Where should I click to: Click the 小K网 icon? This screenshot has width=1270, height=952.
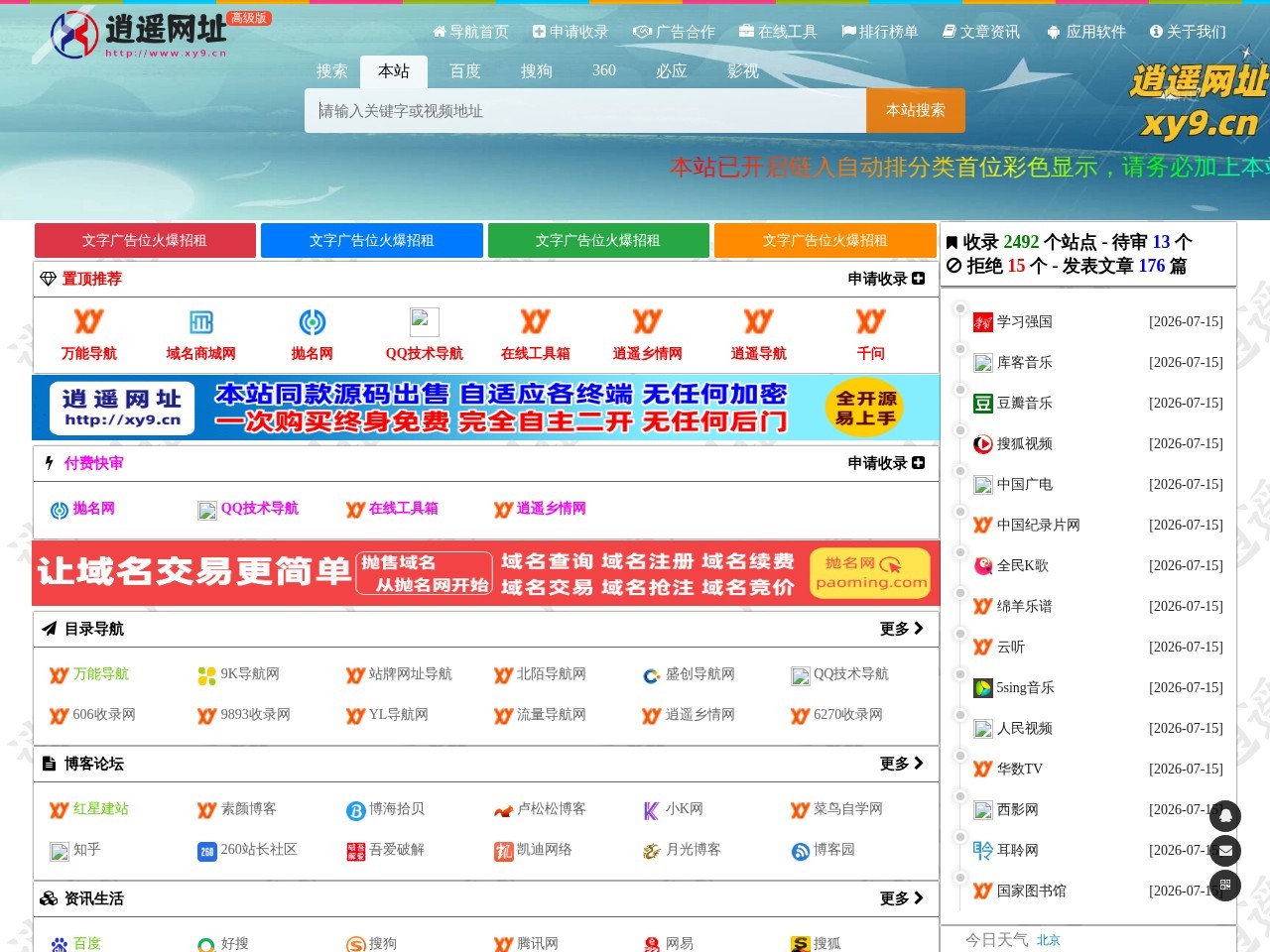pyautogui.click(x=651, y=810)
